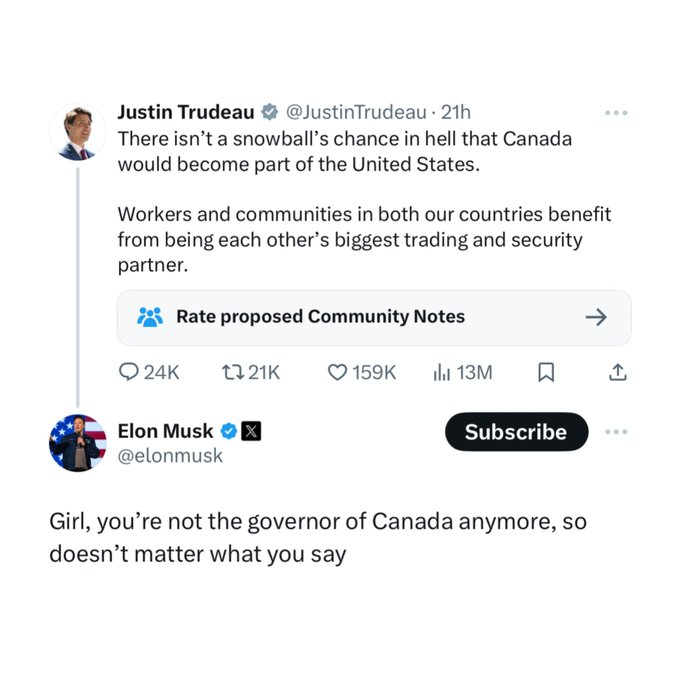The width and height of the screenshot is (680, 680).
Task: Open Justin Trudeau's profile picture
Action: pos(77,131)
